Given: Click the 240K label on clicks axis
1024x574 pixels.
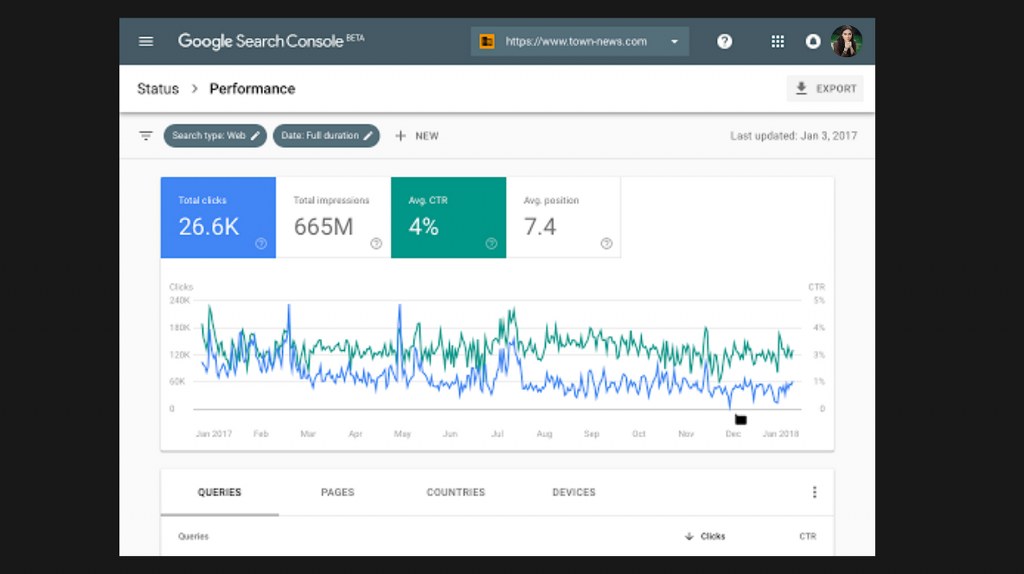Looking at the screenshot, I should (x=180, y=300).
